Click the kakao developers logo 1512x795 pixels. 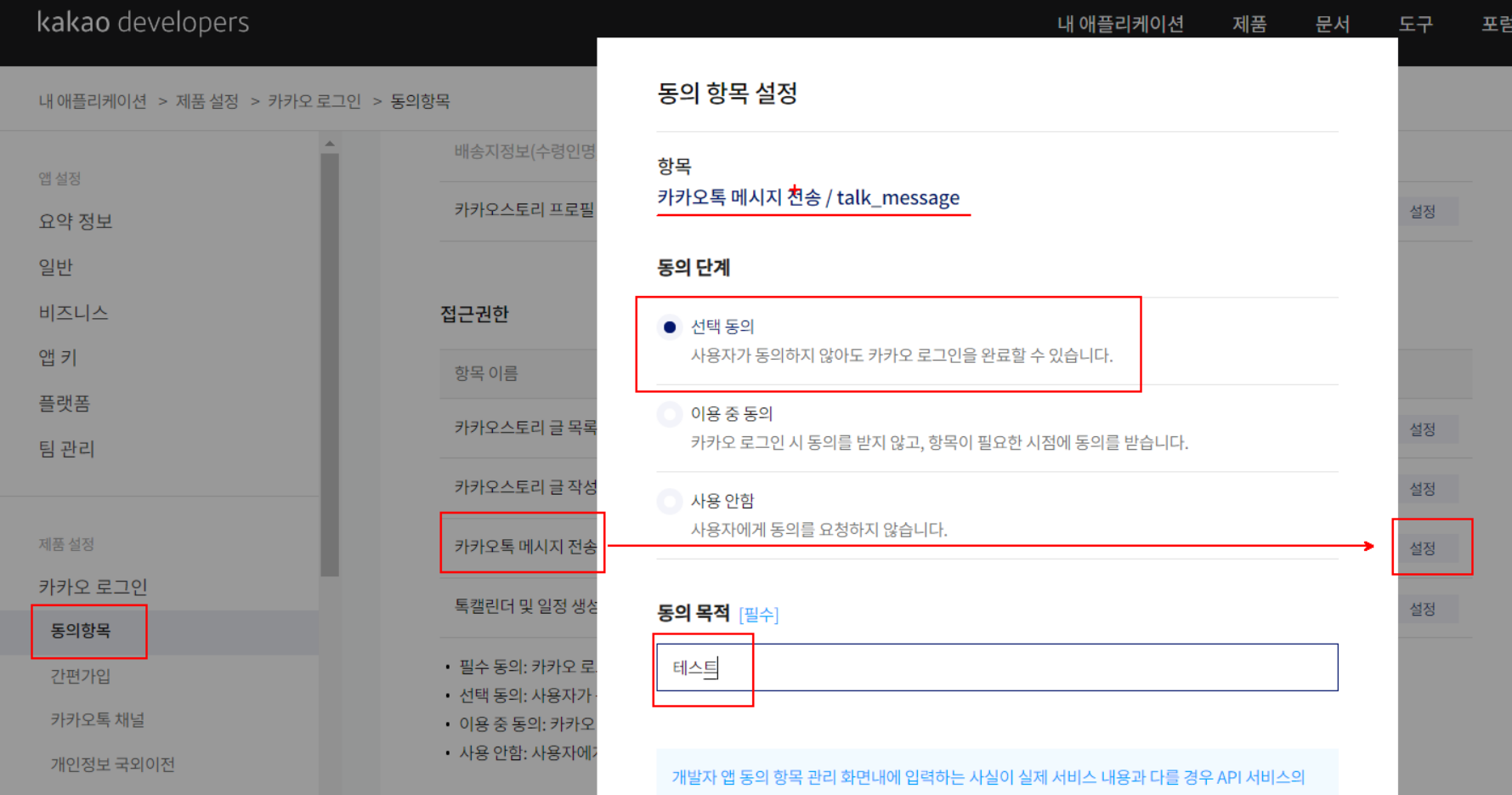tap(143, 23)
